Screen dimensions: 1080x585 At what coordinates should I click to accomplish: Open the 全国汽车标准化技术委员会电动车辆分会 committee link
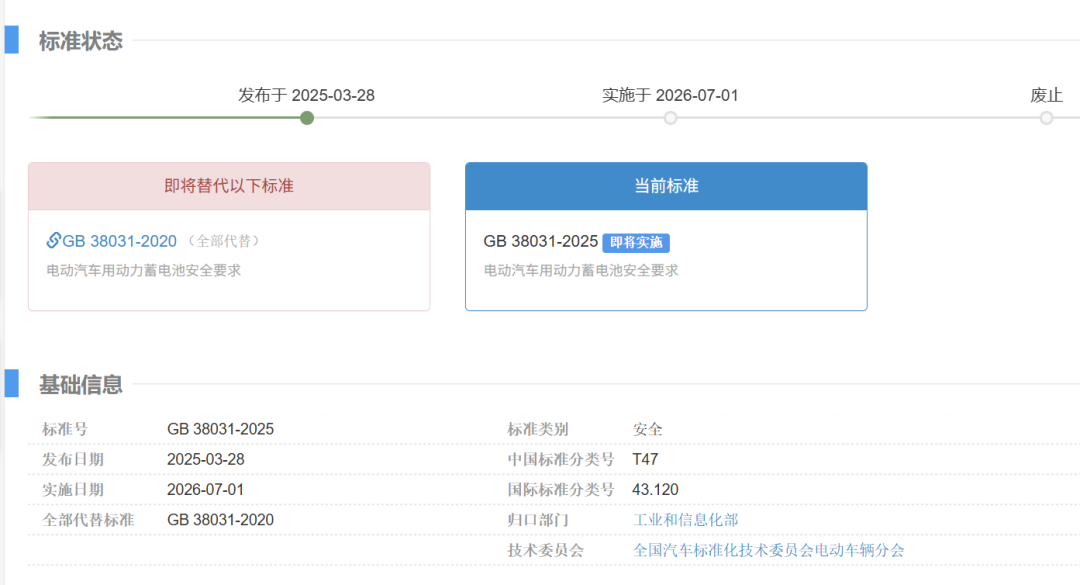(769, 551)
